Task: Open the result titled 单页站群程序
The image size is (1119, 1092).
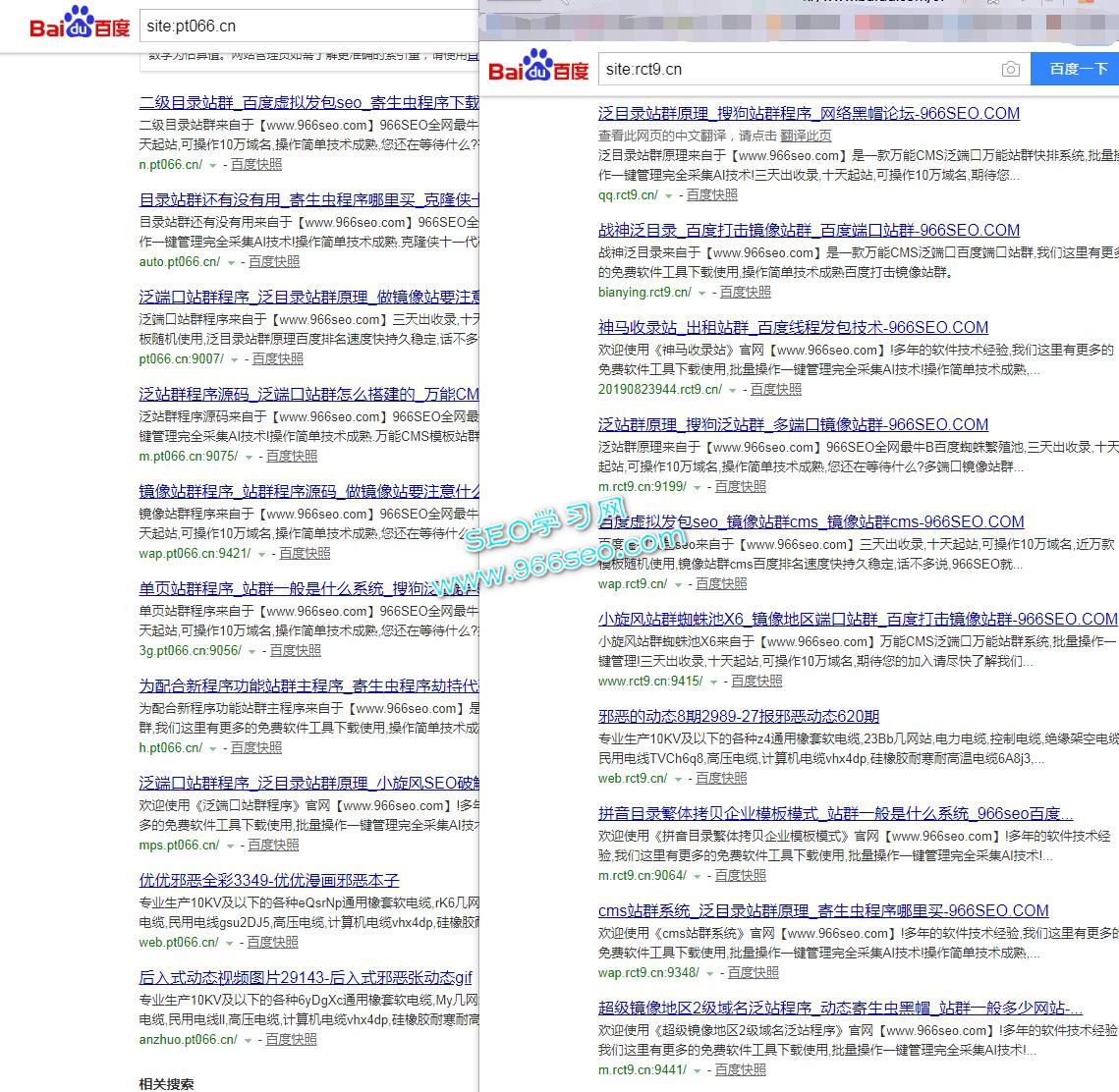Action: pos(308,588)
